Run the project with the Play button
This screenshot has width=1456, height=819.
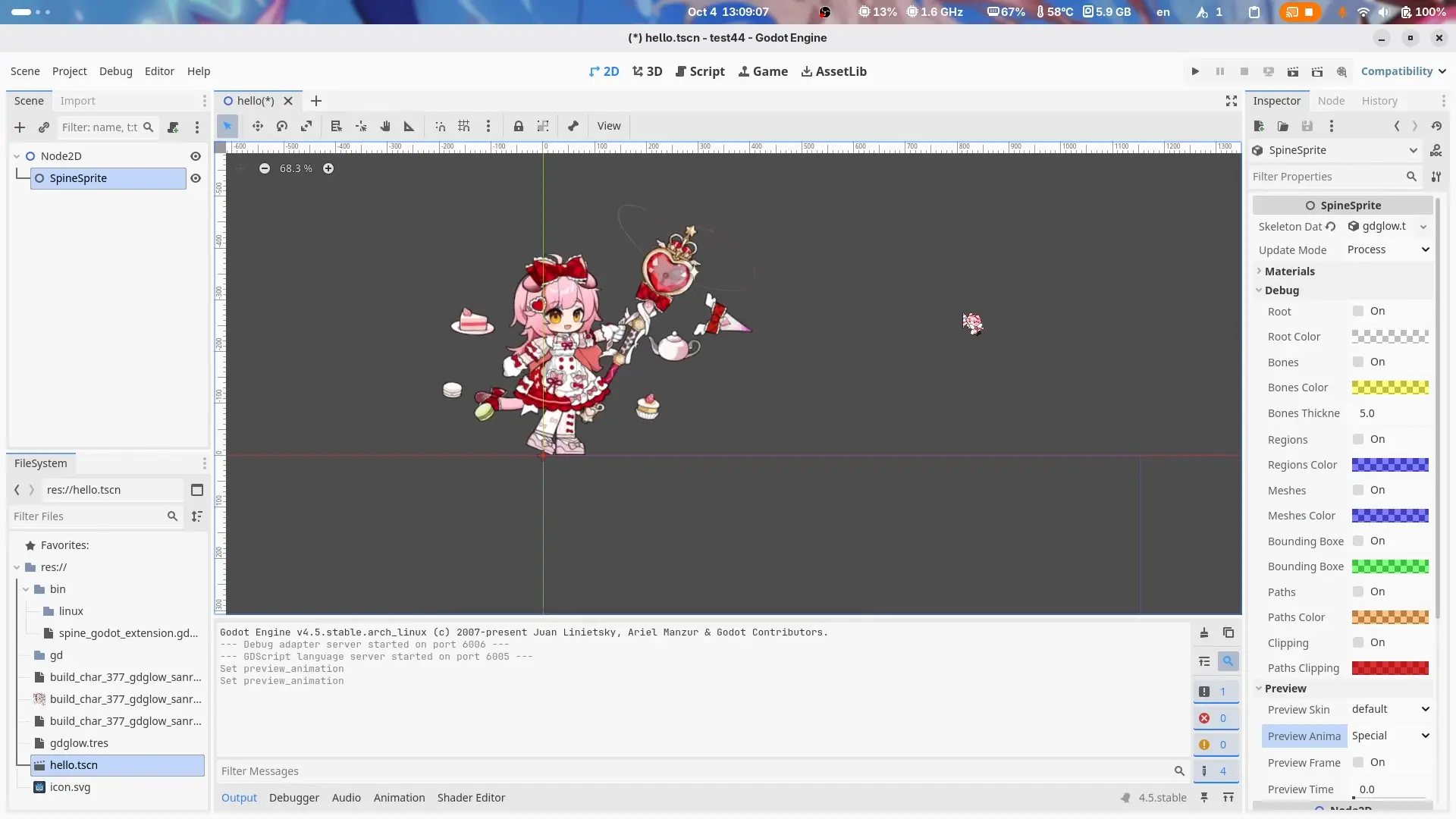pyautogui.click(x=1195, y=71)
